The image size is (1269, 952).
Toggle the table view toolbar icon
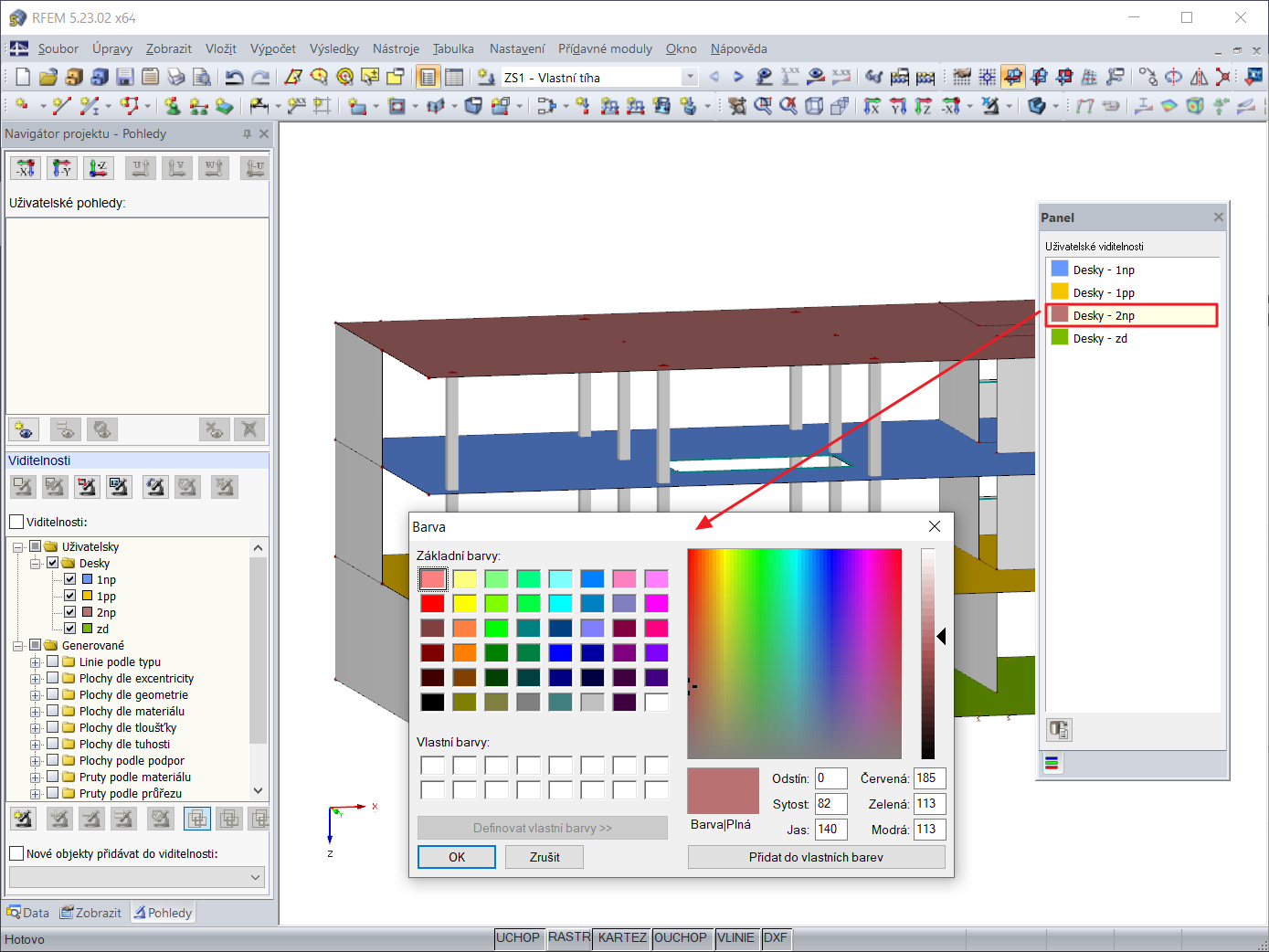454,77
